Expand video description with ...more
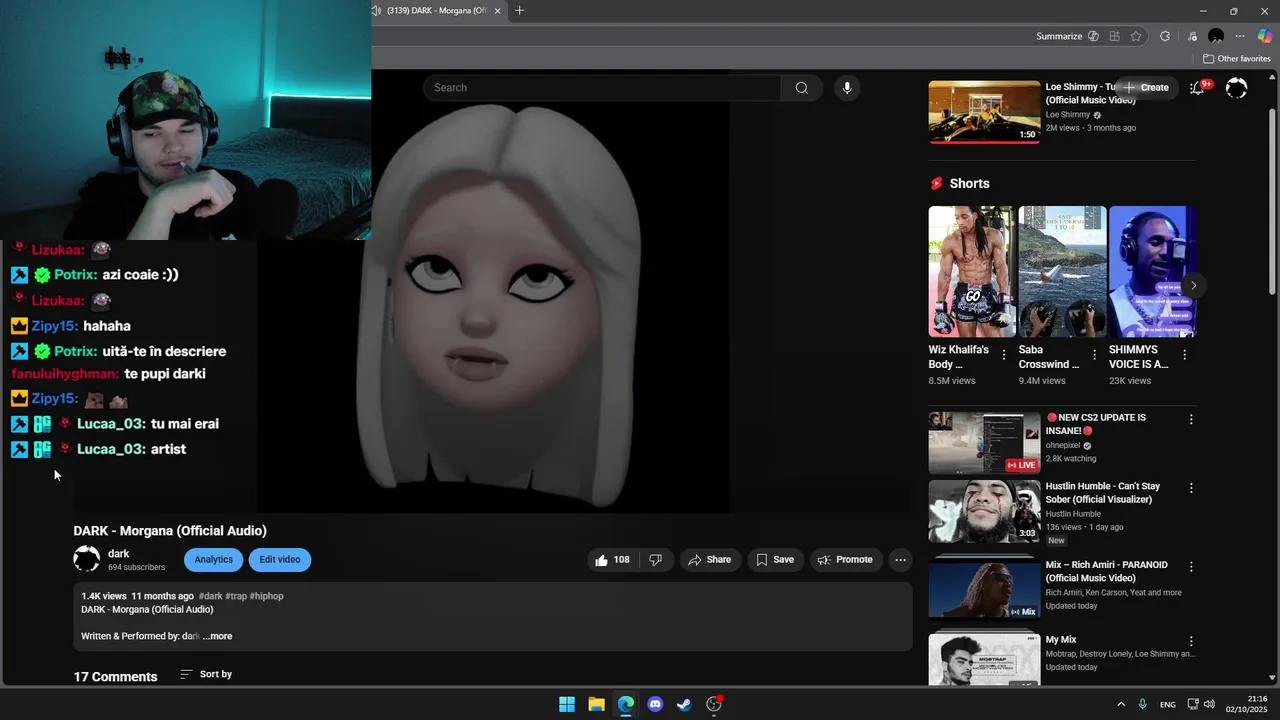The image size is (1280, 720). pyautogui.click(x=217, y=636)
